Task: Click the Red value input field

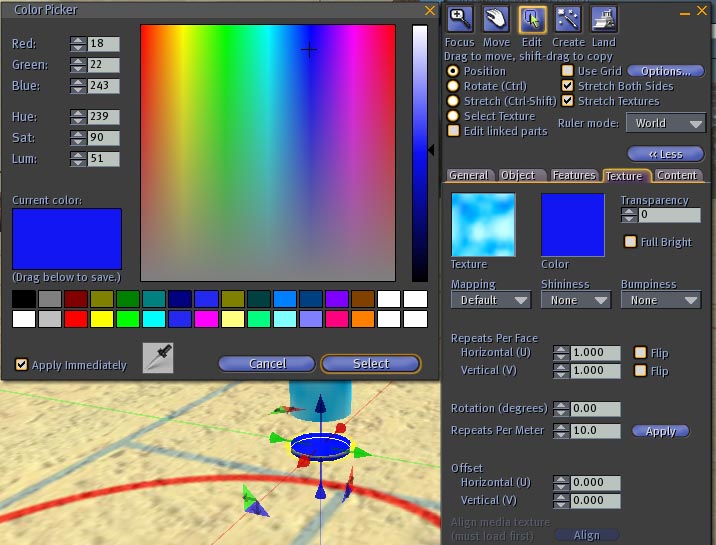Action: pyautogui.click(x=104, y=44)
